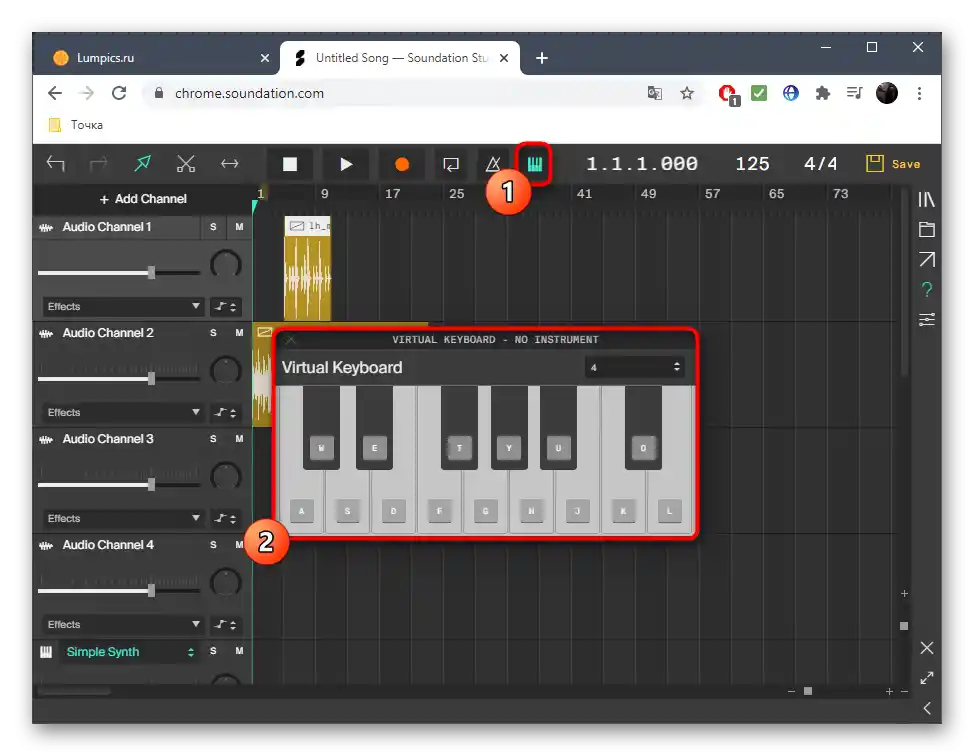Select the scissors cut tool
Screen dimensions: 974x756
(186, 164)
